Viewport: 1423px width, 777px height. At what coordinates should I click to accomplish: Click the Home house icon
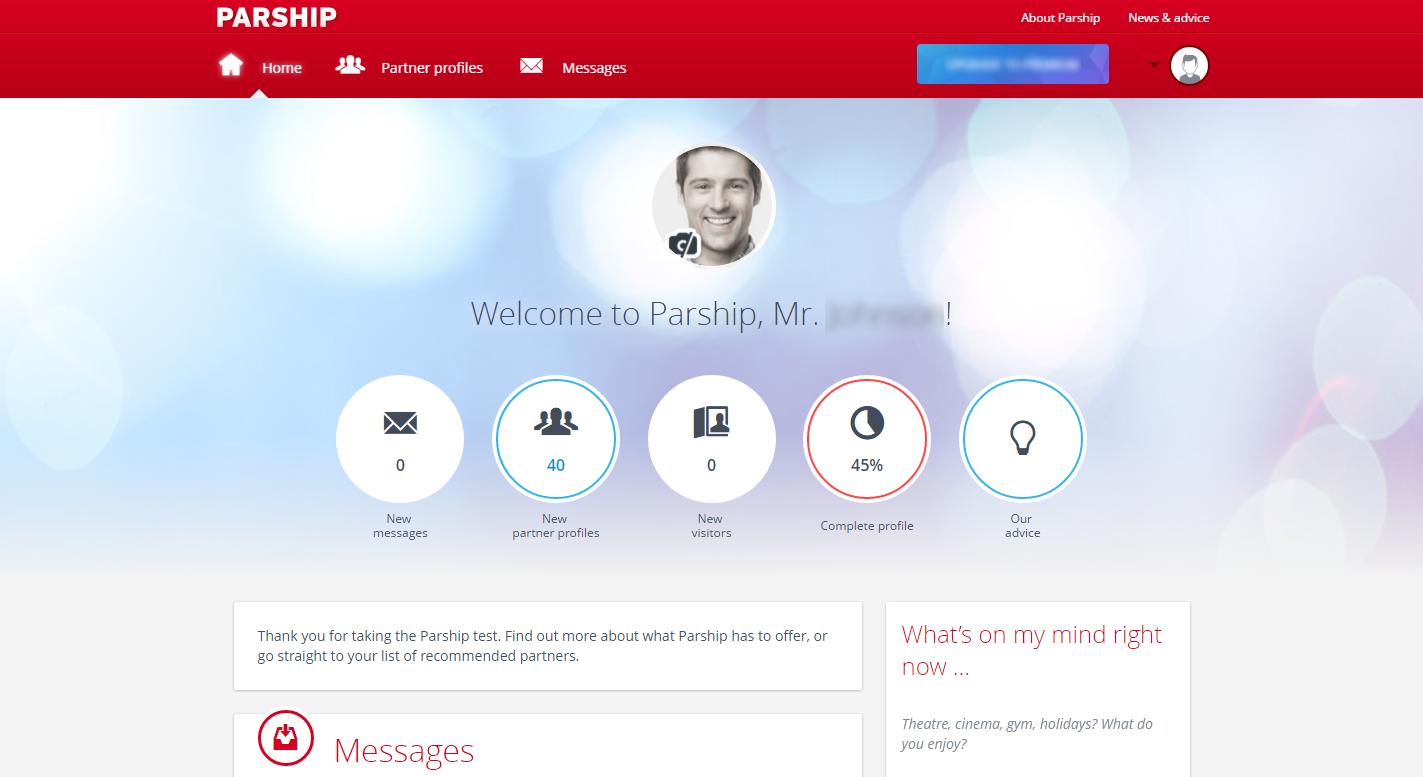231,66
